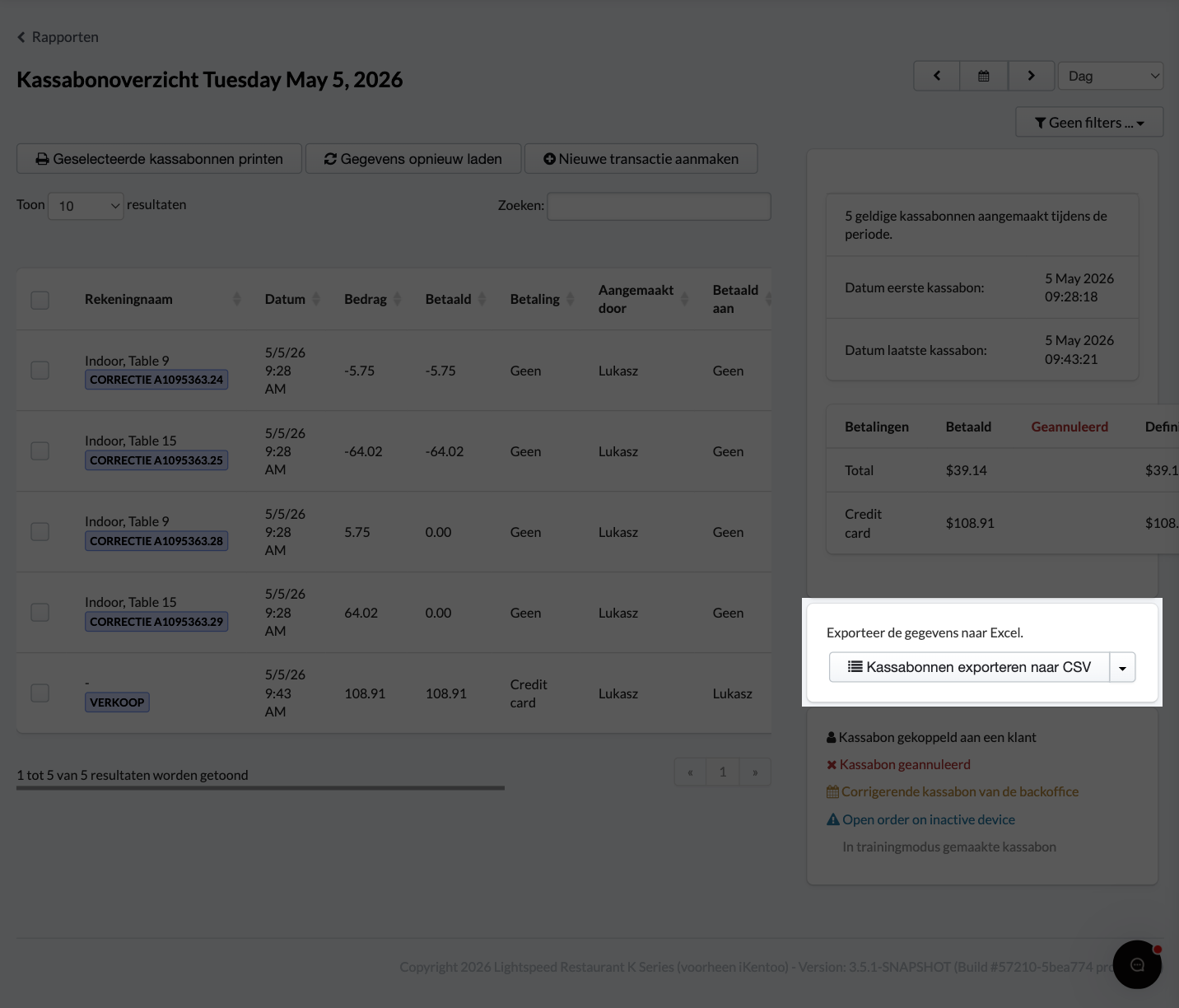
Task: Go to previous day arrow
Action: (937, 76)
